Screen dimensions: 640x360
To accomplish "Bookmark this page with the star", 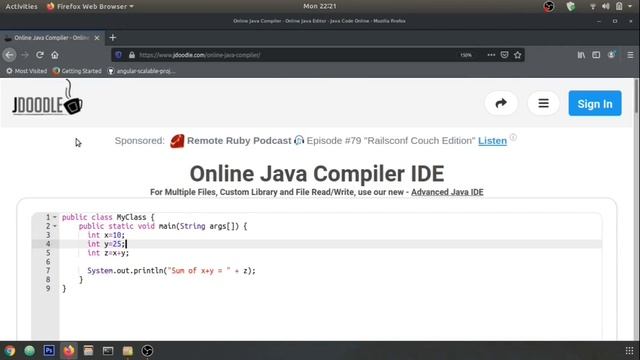I will pos(518,55).
